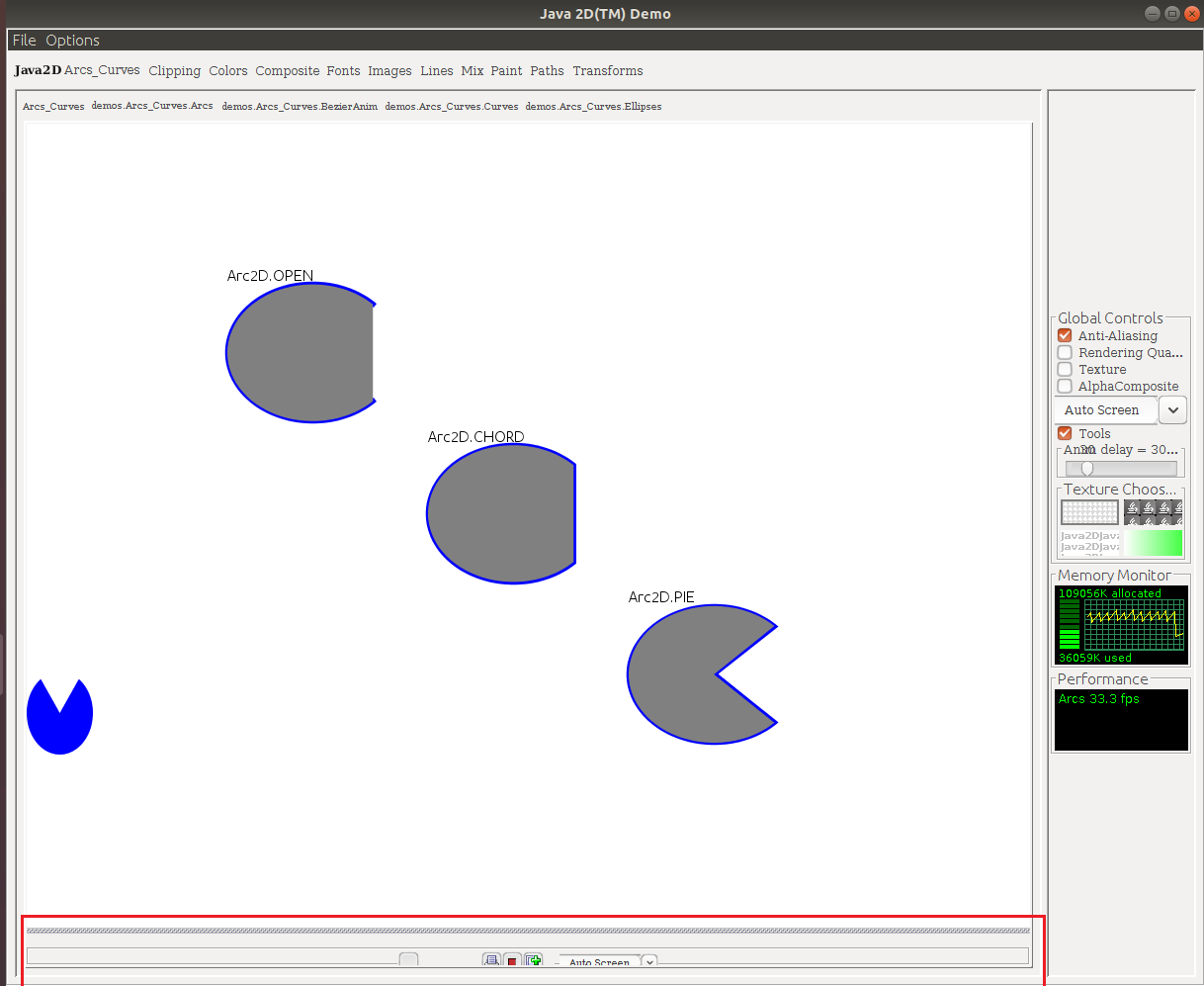Switch to the Clipping tab

174,71
